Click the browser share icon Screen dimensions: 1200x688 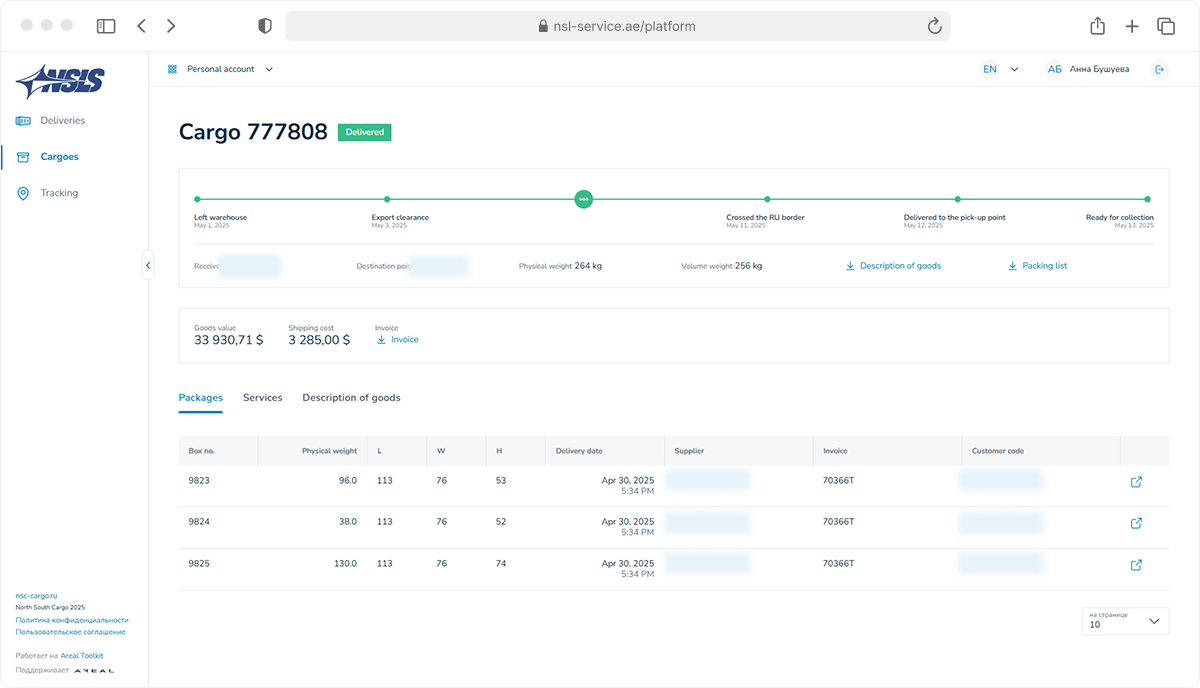[1097, 27]
